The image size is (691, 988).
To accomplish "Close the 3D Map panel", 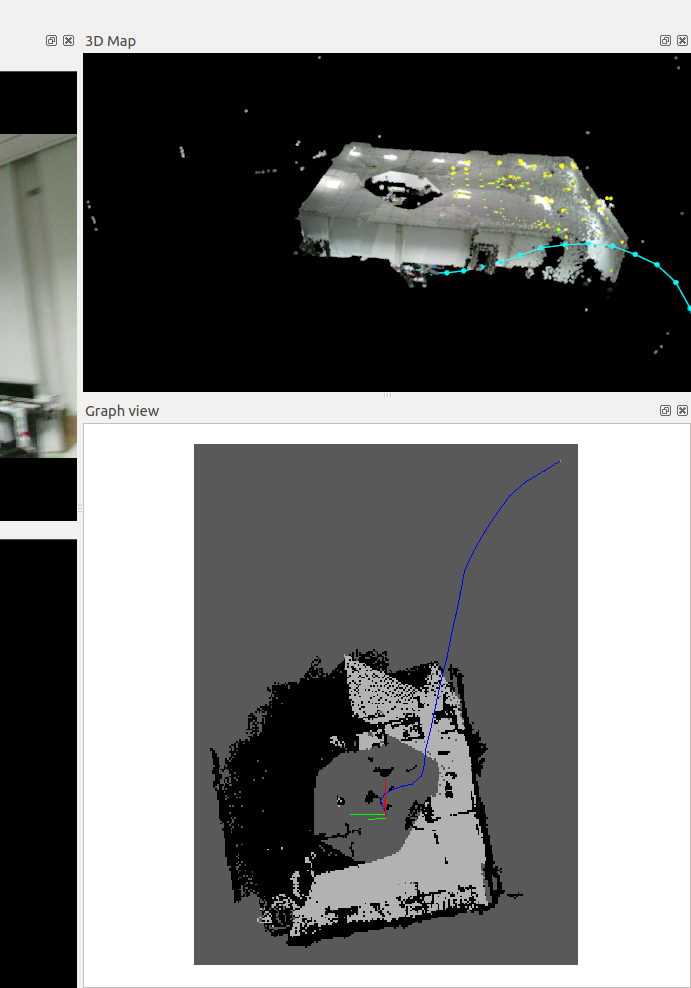I will 682,41.
